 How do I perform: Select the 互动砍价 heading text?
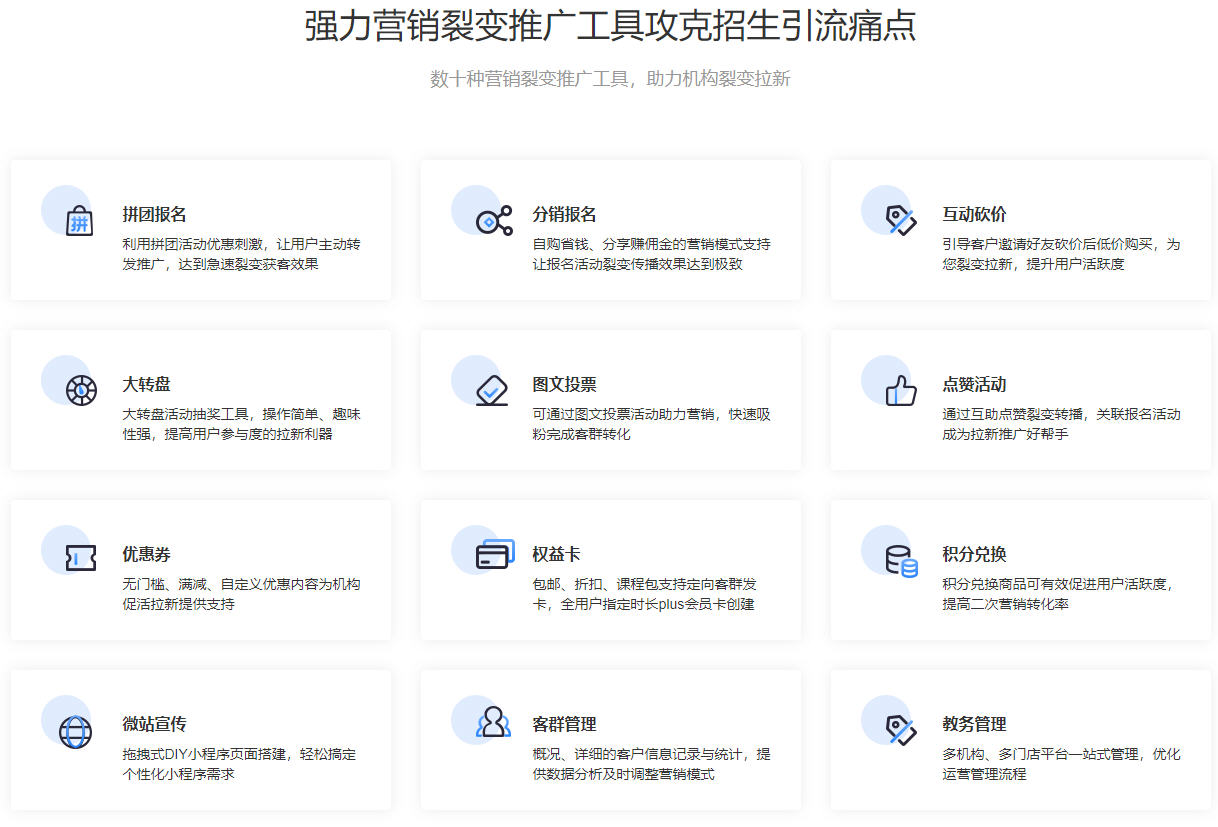point(974,215)
